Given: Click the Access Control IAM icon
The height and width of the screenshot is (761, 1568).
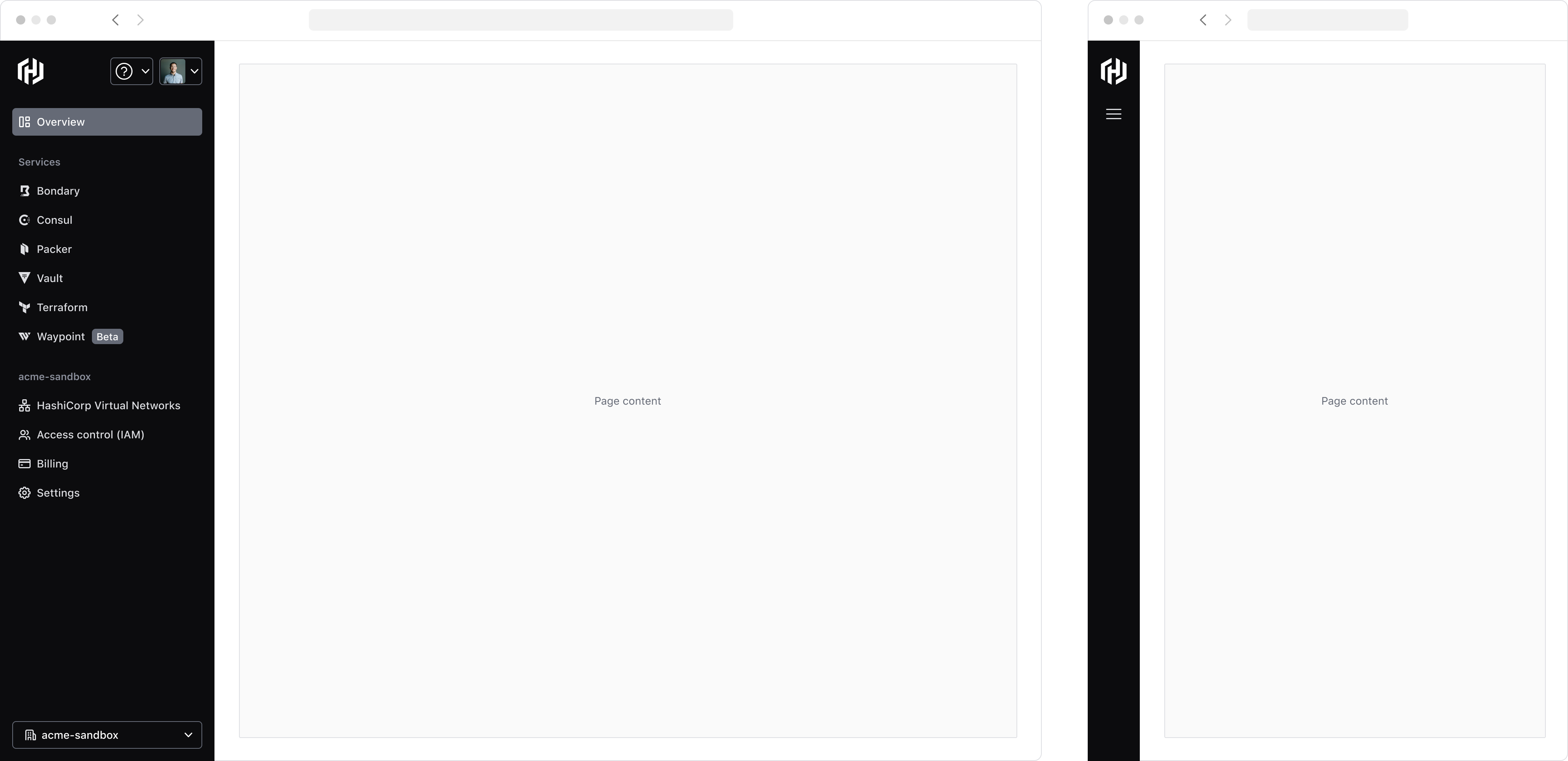Looking at the screenshot, I should [x=24, y=434].
